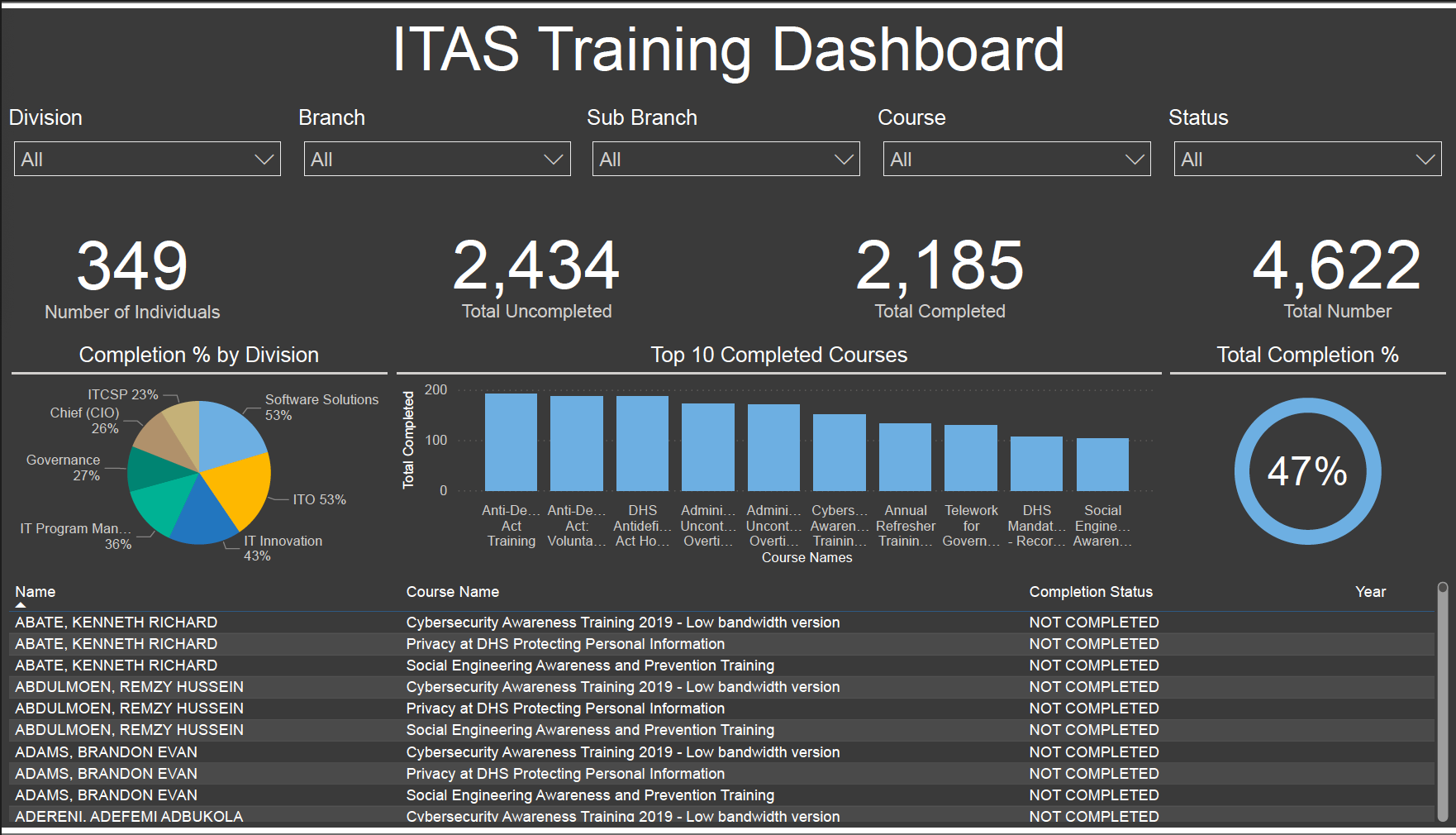Click ADAMS's Cybersecurity Awareness Training cell

(623, 752)
